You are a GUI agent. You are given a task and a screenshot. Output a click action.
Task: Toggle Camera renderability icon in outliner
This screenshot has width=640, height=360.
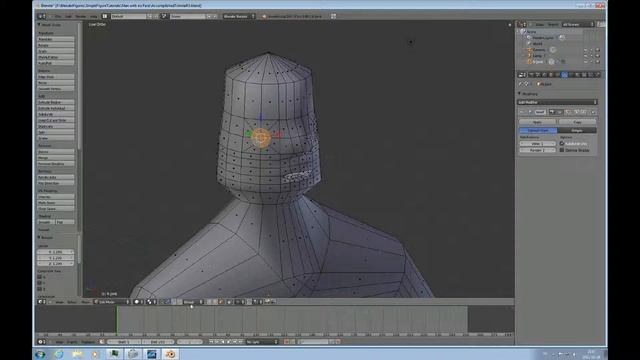coord(598,50)
